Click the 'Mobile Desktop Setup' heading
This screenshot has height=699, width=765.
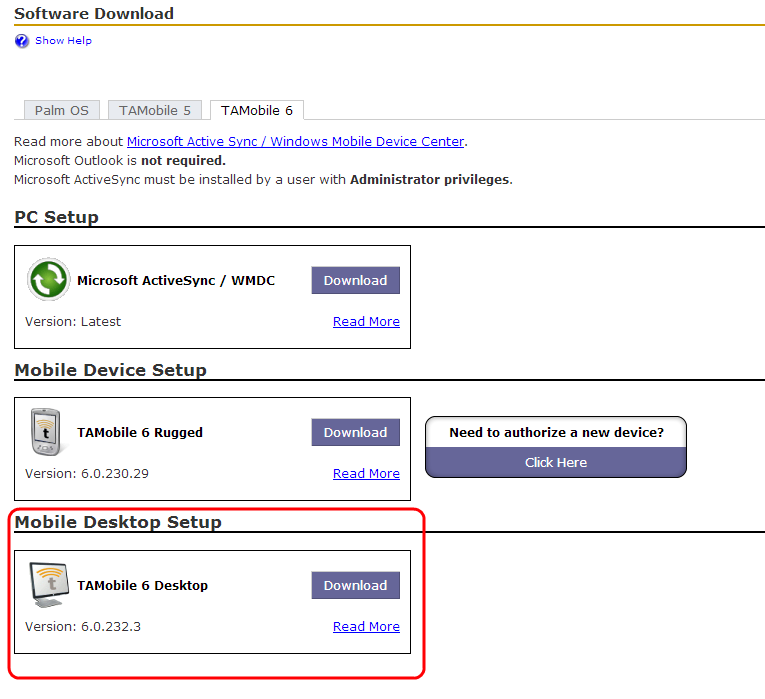118,522
